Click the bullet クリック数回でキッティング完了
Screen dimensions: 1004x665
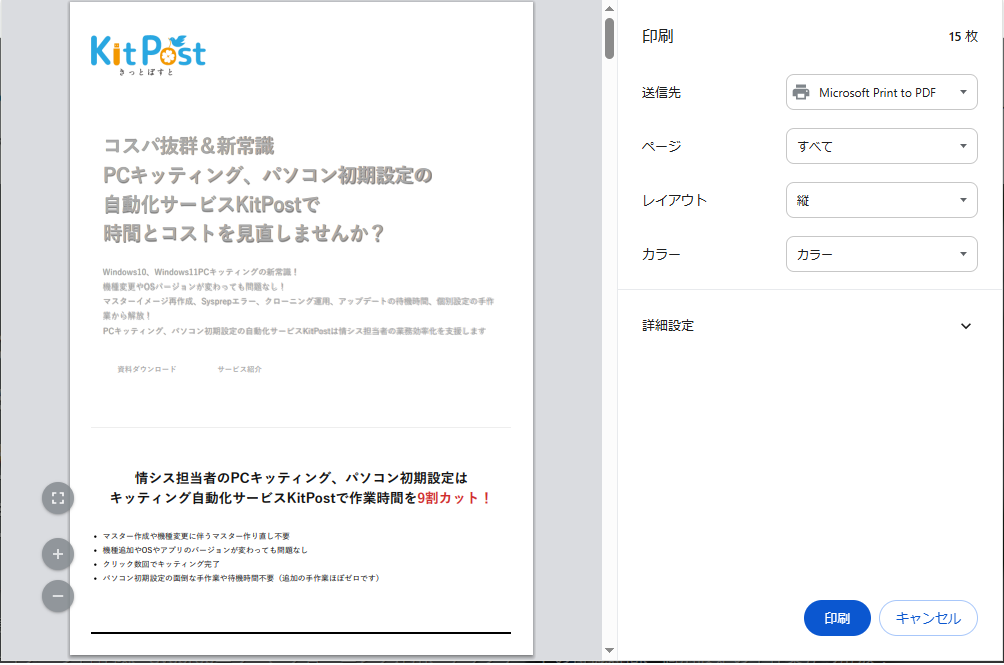coord(161,564)
